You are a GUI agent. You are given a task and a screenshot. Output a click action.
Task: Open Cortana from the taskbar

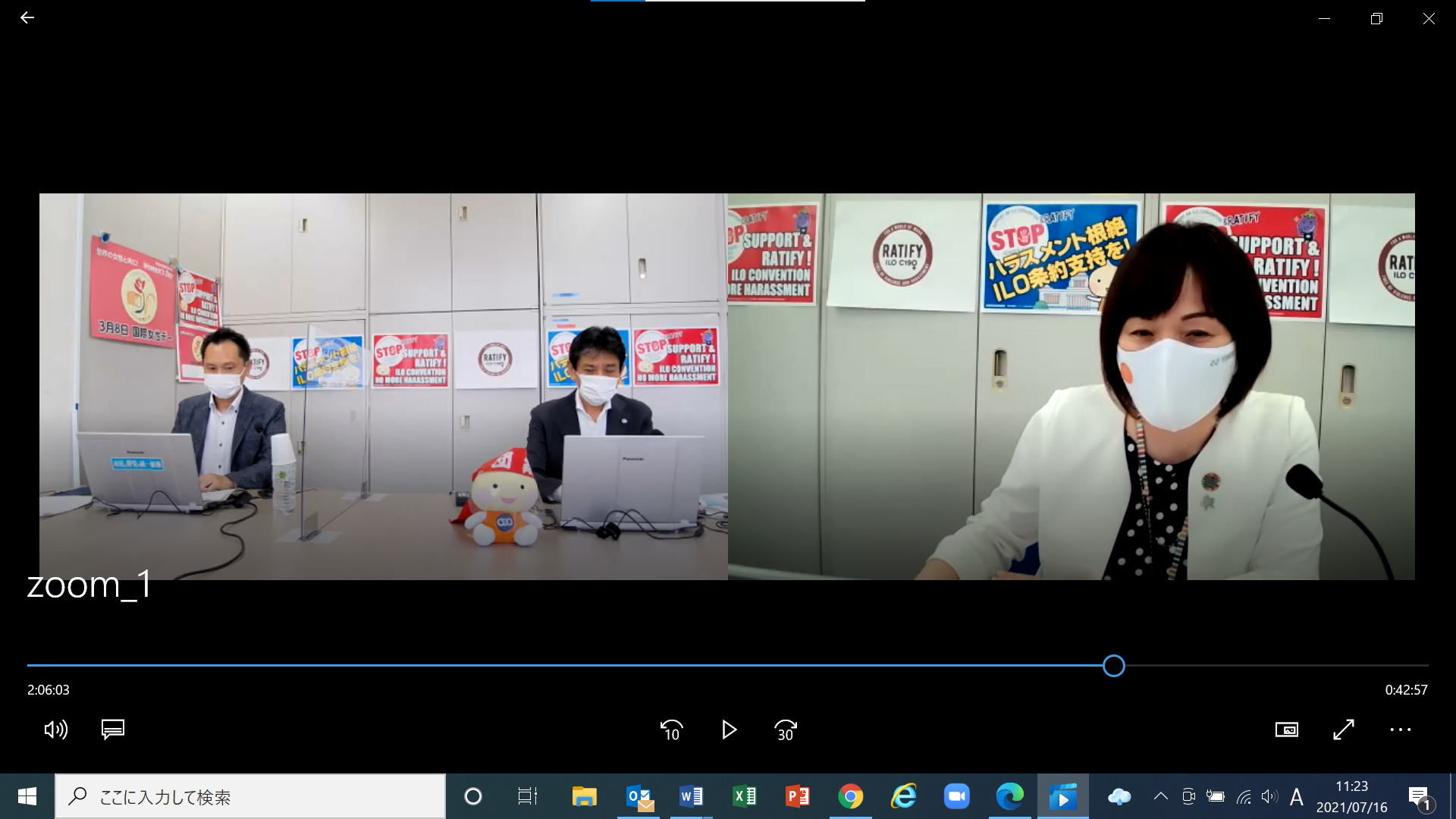[x=473, y=796]
